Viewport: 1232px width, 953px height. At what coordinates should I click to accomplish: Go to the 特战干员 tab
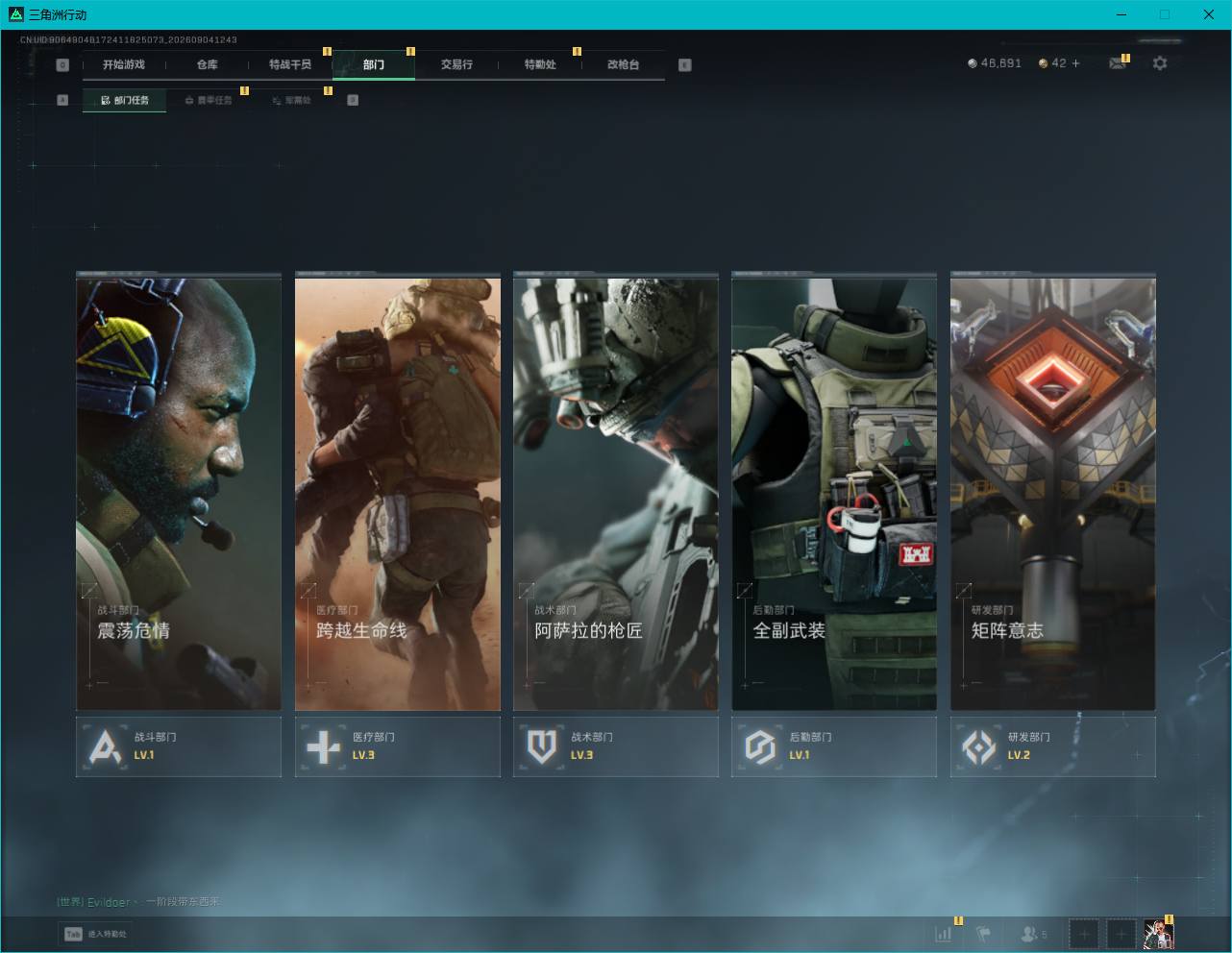pyautogui.click(x=290, y=64)
